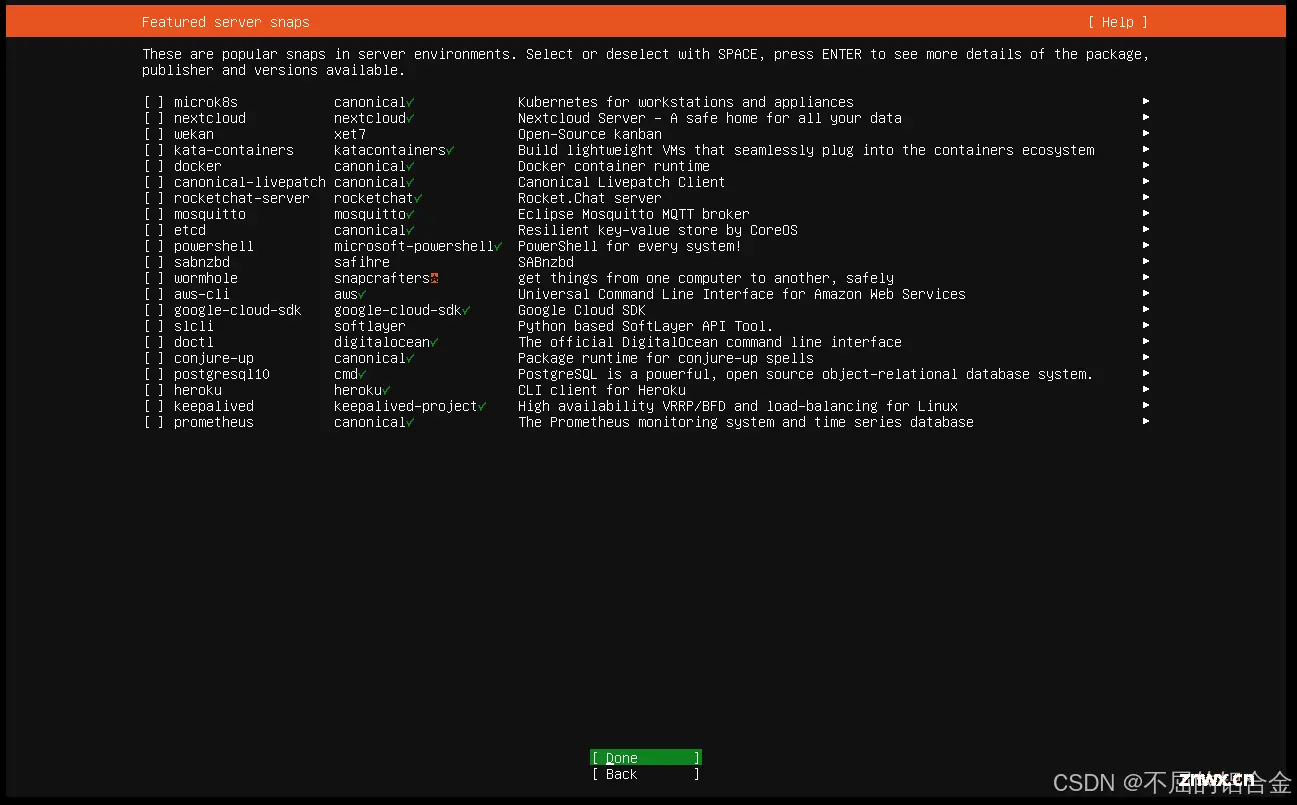Click the checkmark beside publisher cmd
Screen dimensions: 1297x805
(x=362, y=374)
